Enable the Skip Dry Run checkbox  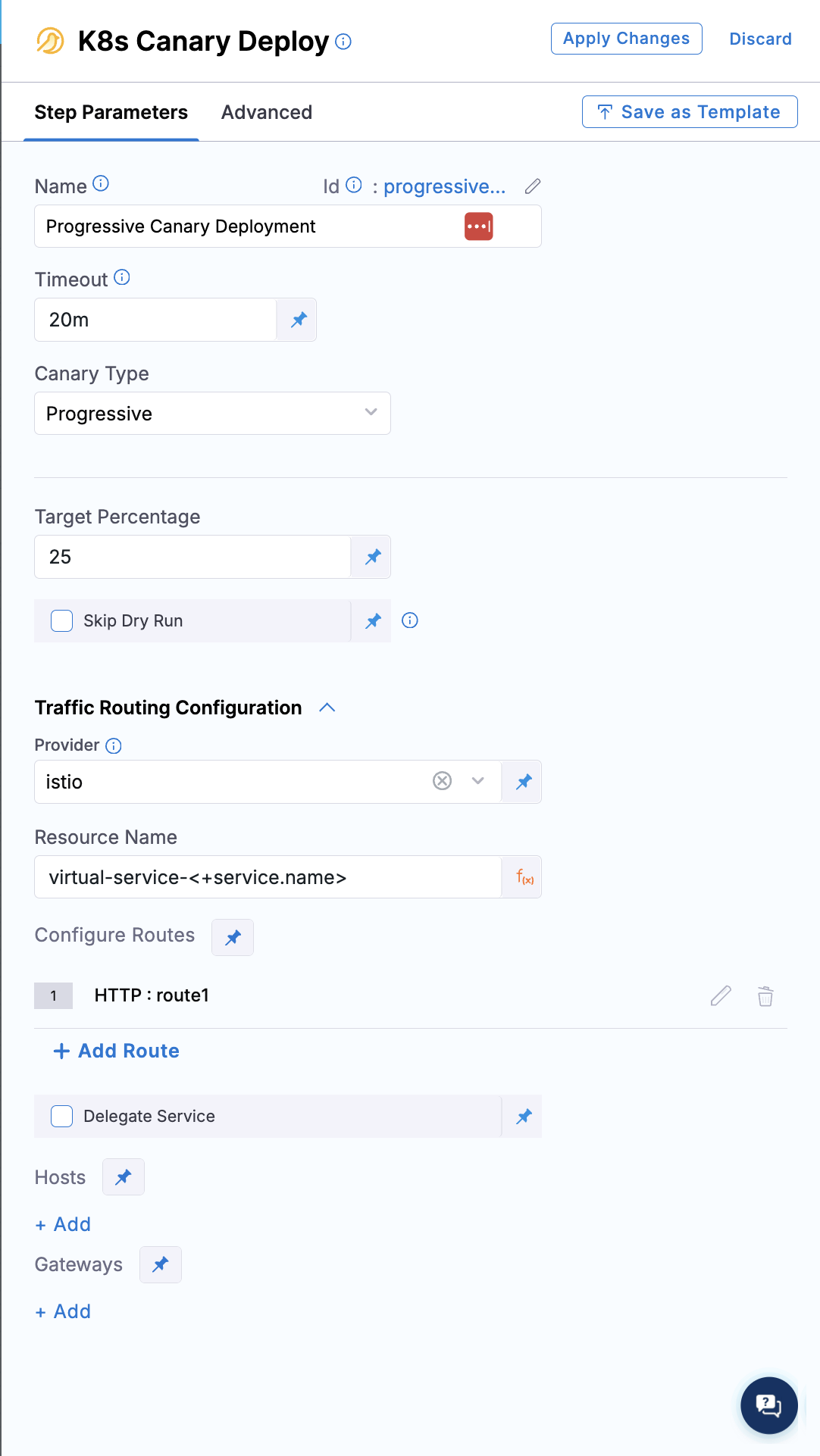pos(61,621)
